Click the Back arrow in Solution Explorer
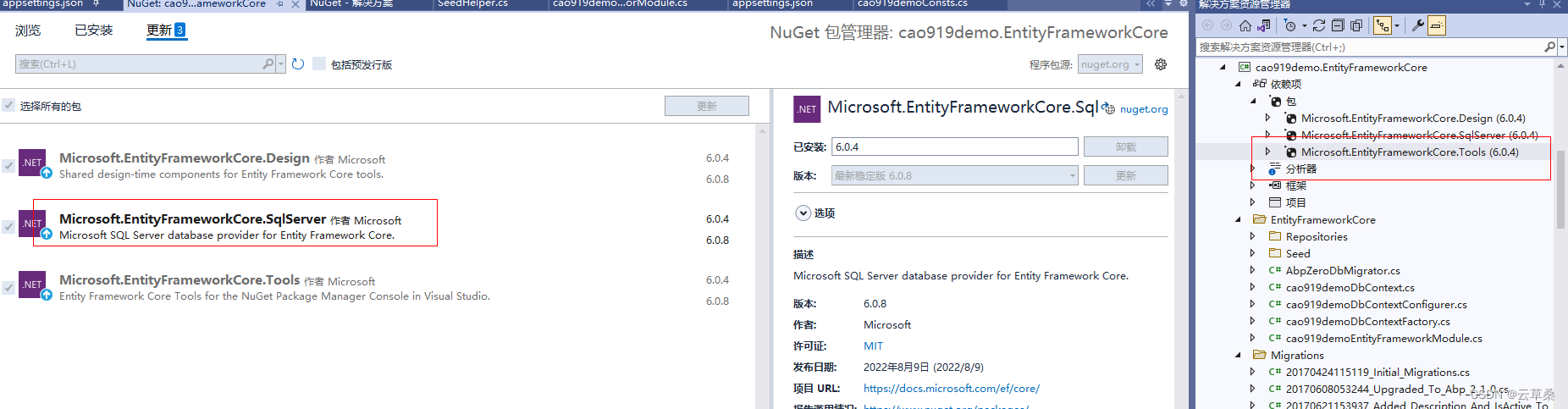The height and width of the screenshot is (409, 1568). [x=1208, y=25]
